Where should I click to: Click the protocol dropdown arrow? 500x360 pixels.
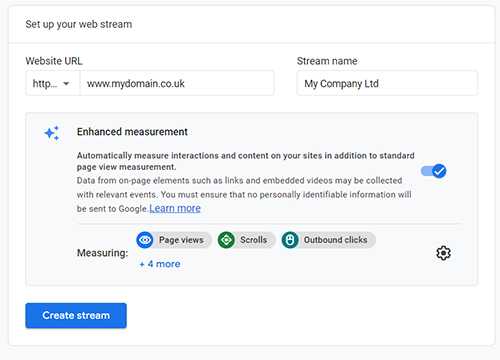pyautogui.click(x=66, y=84)
